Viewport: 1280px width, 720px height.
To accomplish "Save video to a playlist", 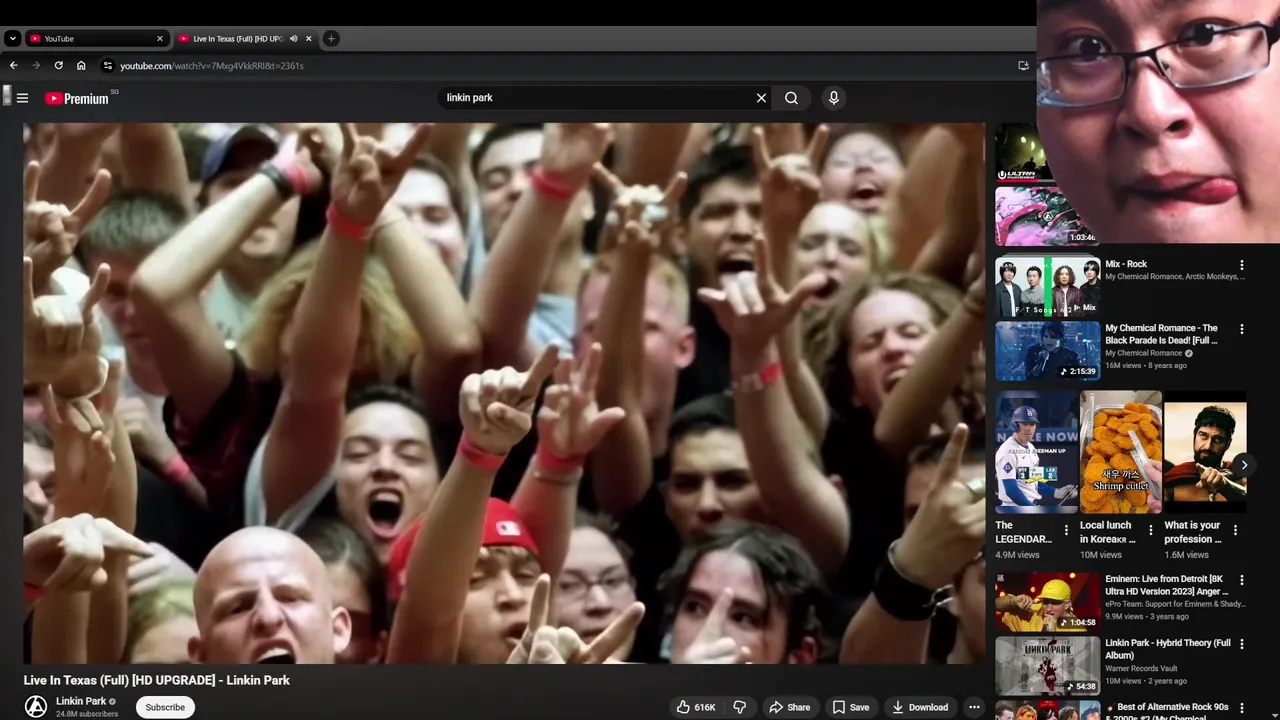I will click(x=851, y=707).
